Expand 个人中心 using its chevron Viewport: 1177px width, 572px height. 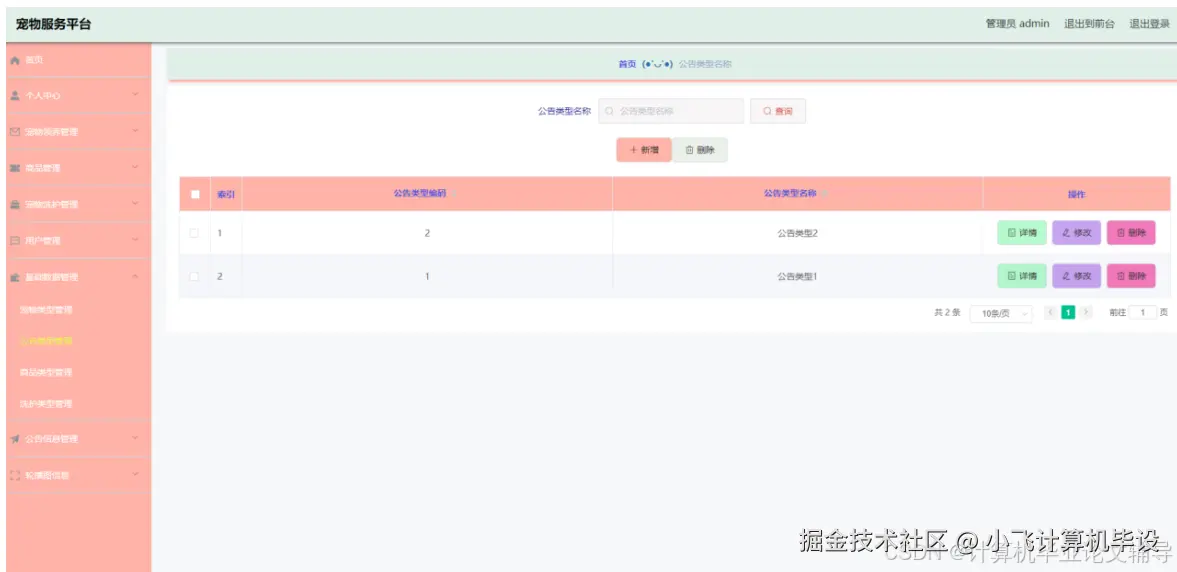click(135, 95)
